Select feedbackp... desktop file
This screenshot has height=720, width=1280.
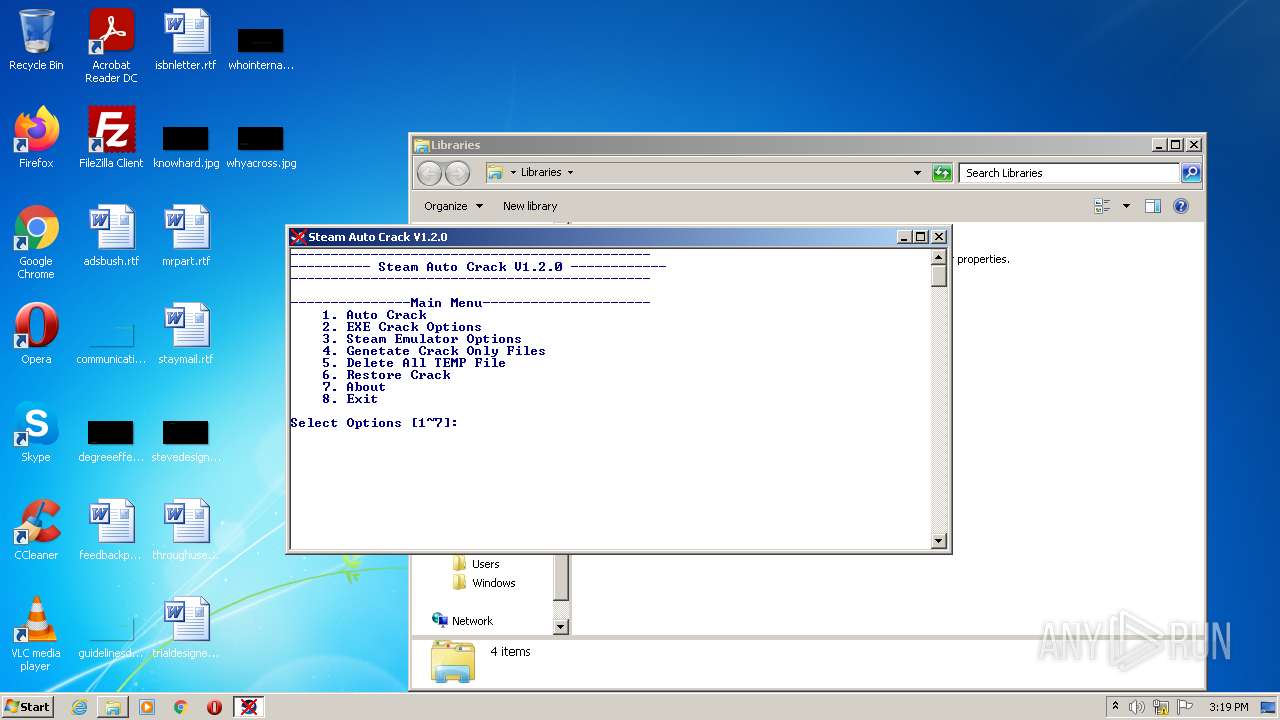coord(111,530)
